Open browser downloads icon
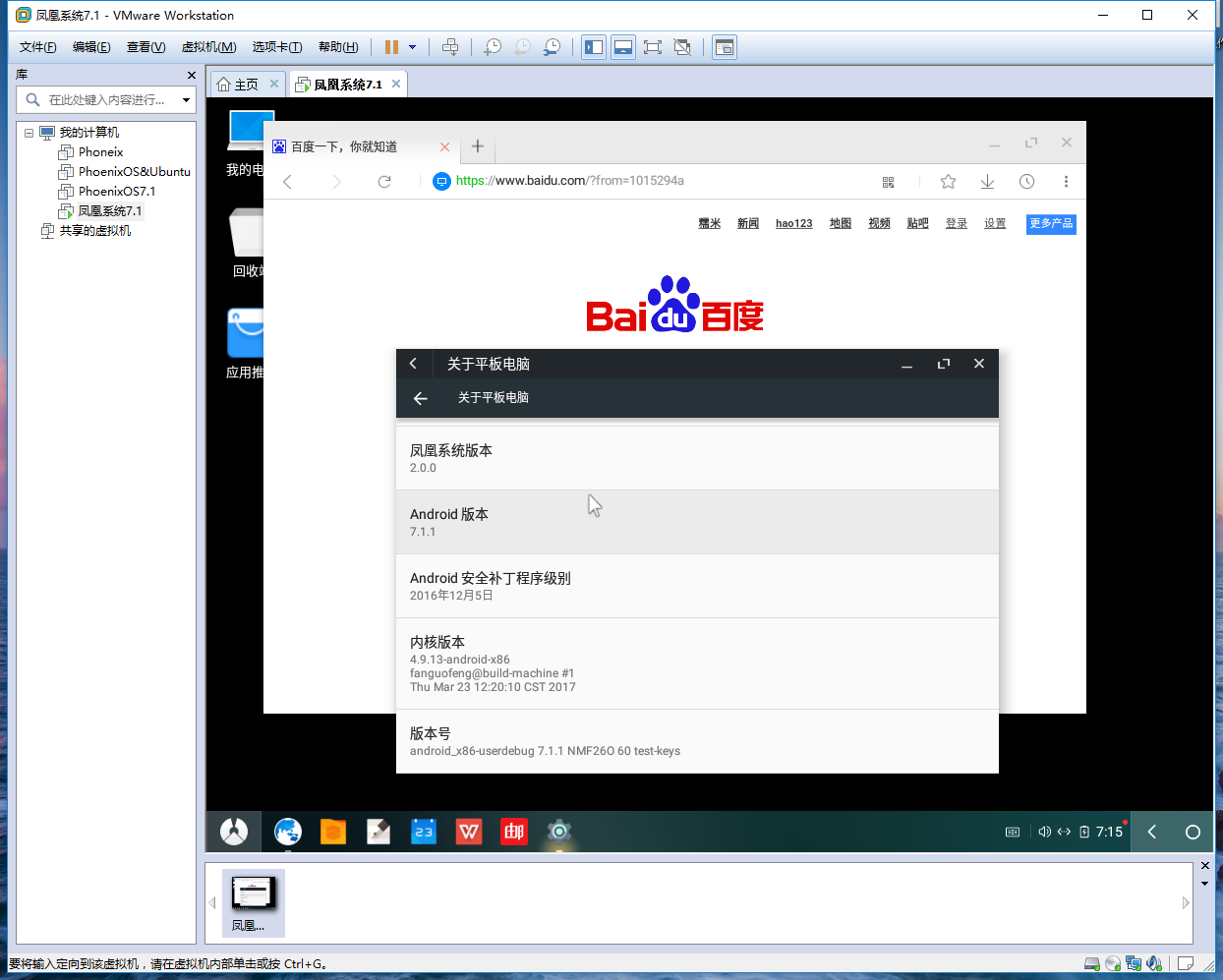 click(987, 182)
